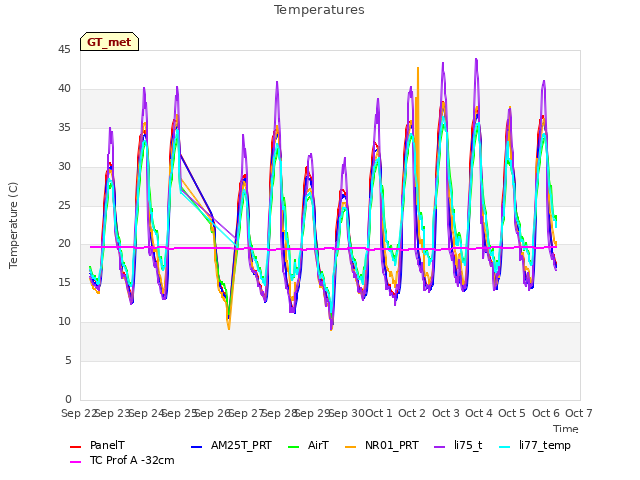Click the GT_met label box

click(x=109, y=42)
